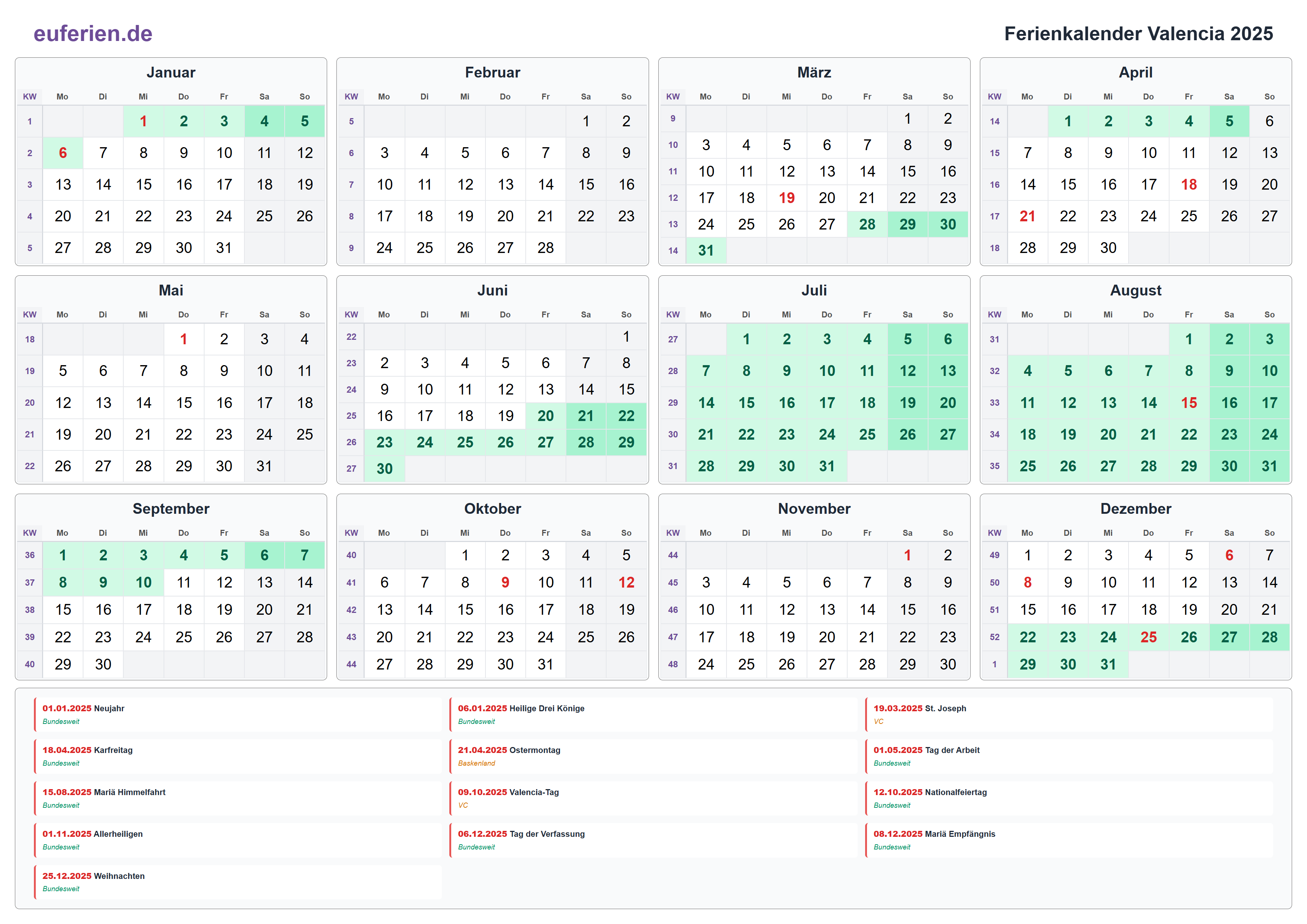Click week number 52 in Dezember
The height and width of the screenshot is (924, 1307).
click(994, 637)
